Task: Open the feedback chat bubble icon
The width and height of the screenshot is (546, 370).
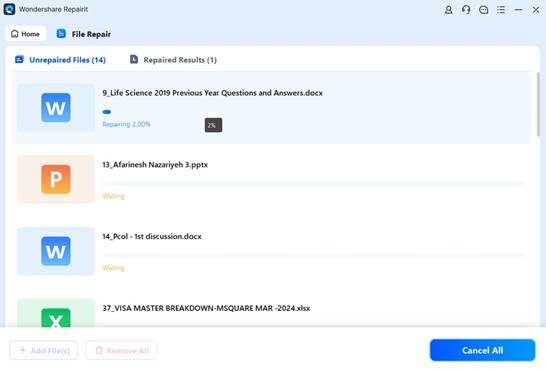Action: (x=483, y=10)
